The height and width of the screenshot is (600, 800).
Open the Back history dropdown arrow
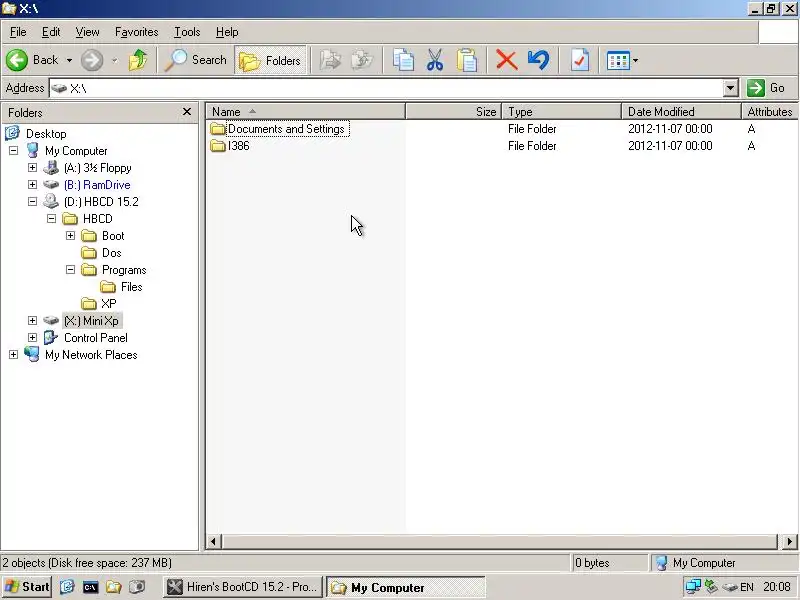(69, 60)
